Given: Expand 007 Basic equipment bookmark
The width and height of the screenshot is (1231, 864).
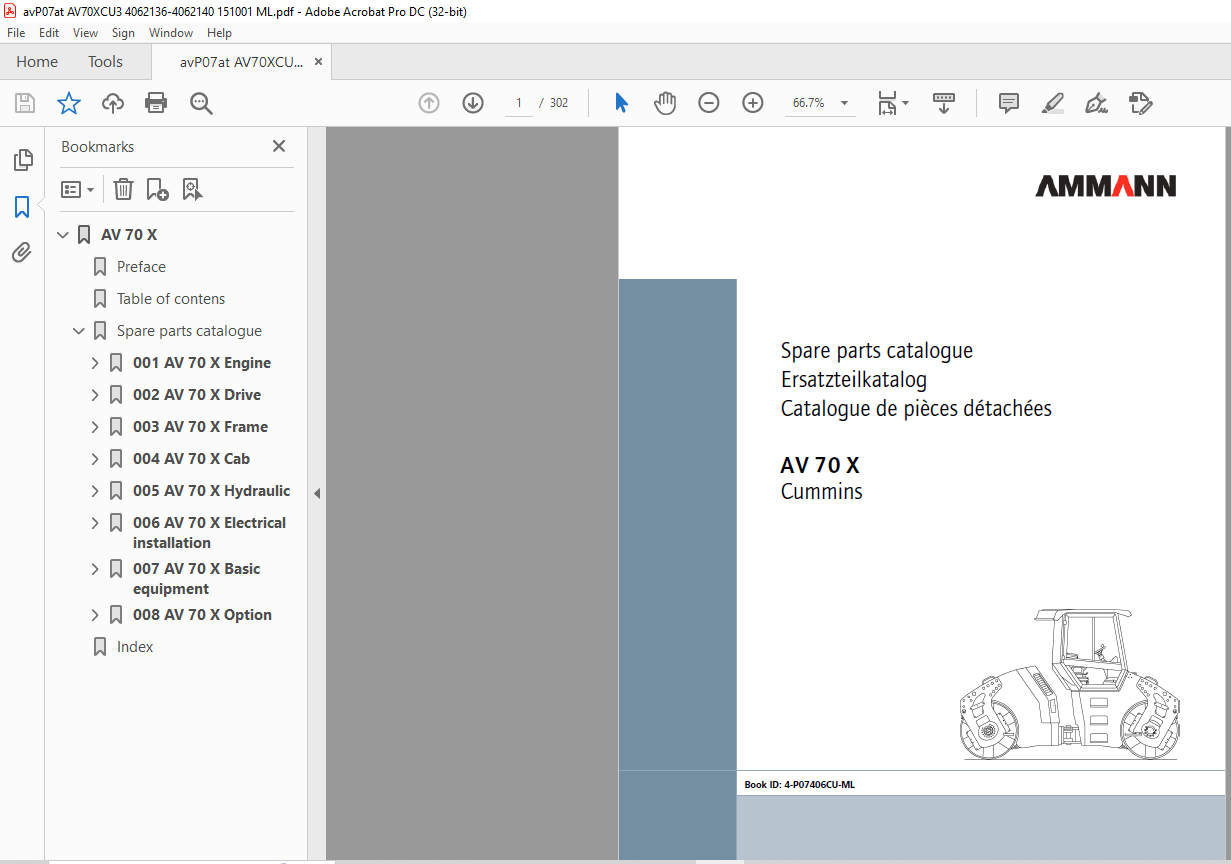Looking at the screenshot, I should (x=95, y=569).
